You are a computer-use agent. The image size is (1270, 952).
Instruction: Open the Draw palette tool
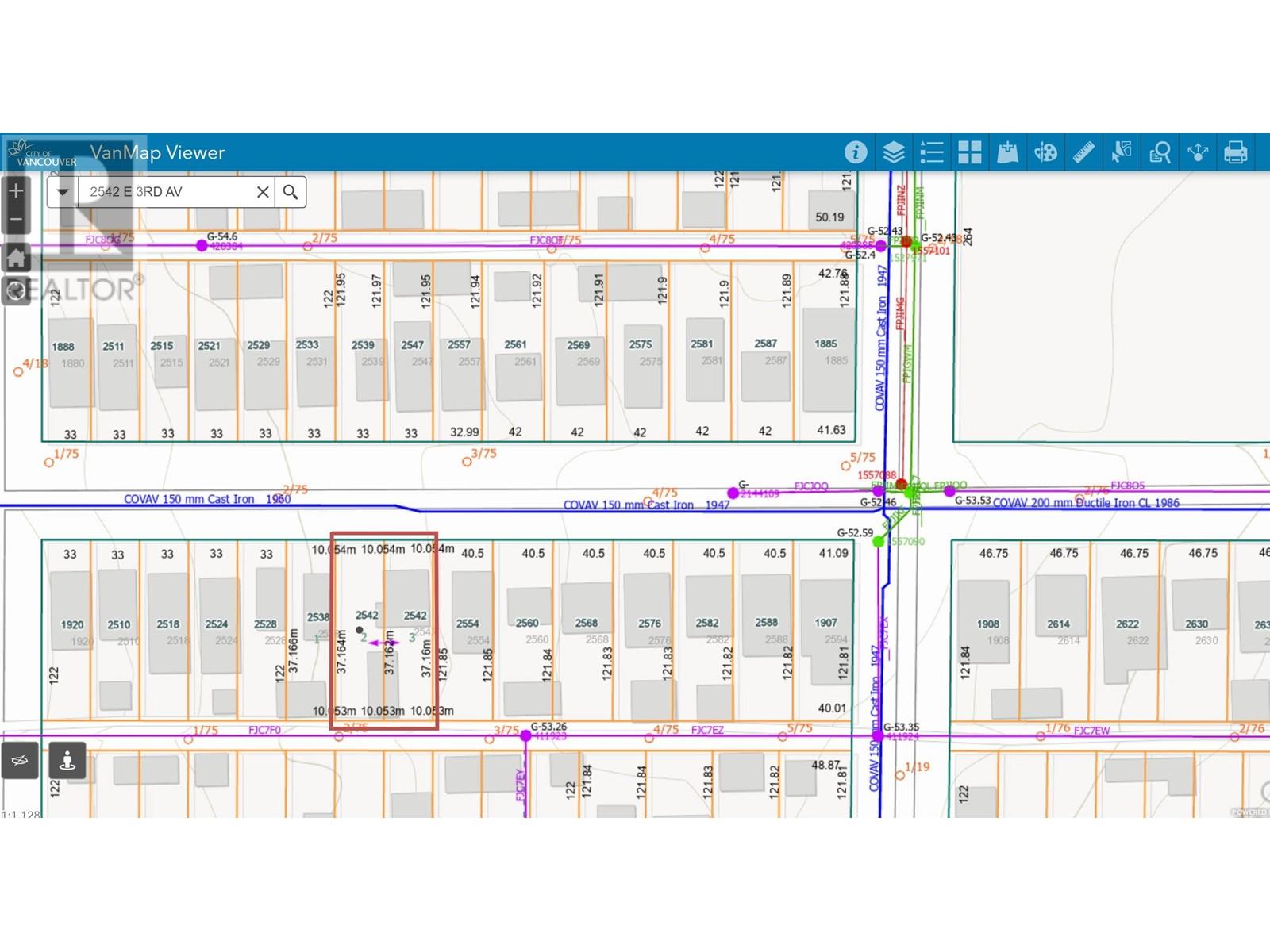(1045, 152)
